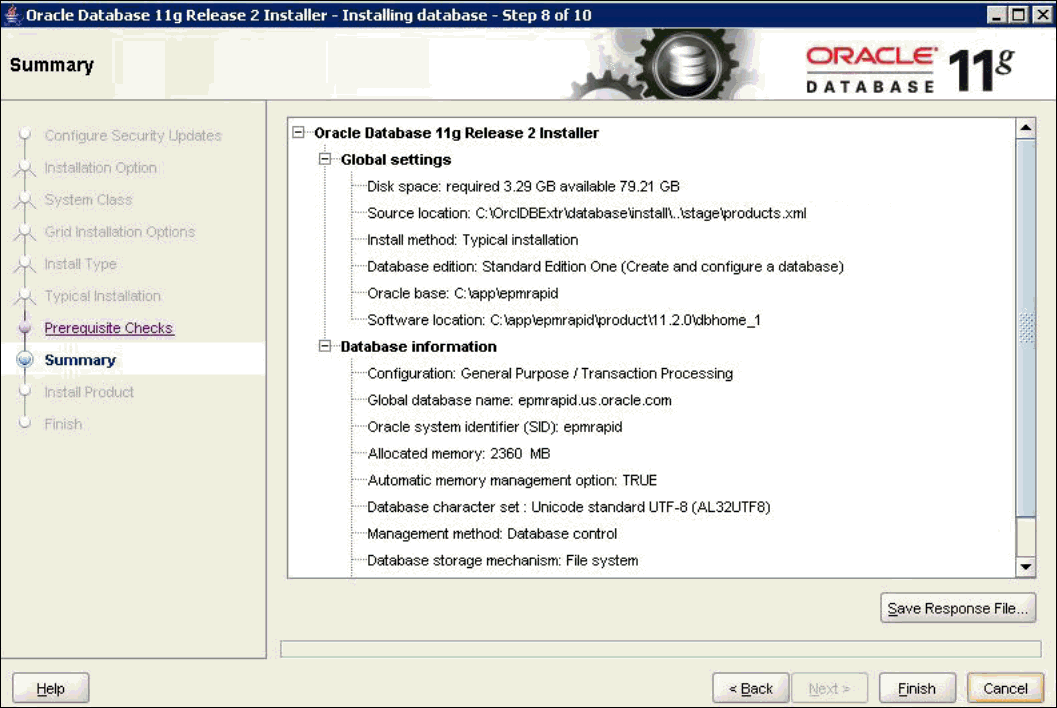Select 'Automatic memory management option: TRUE' row
The width and height of the screenshot is (1057, 708).
(x=512, y=480)
